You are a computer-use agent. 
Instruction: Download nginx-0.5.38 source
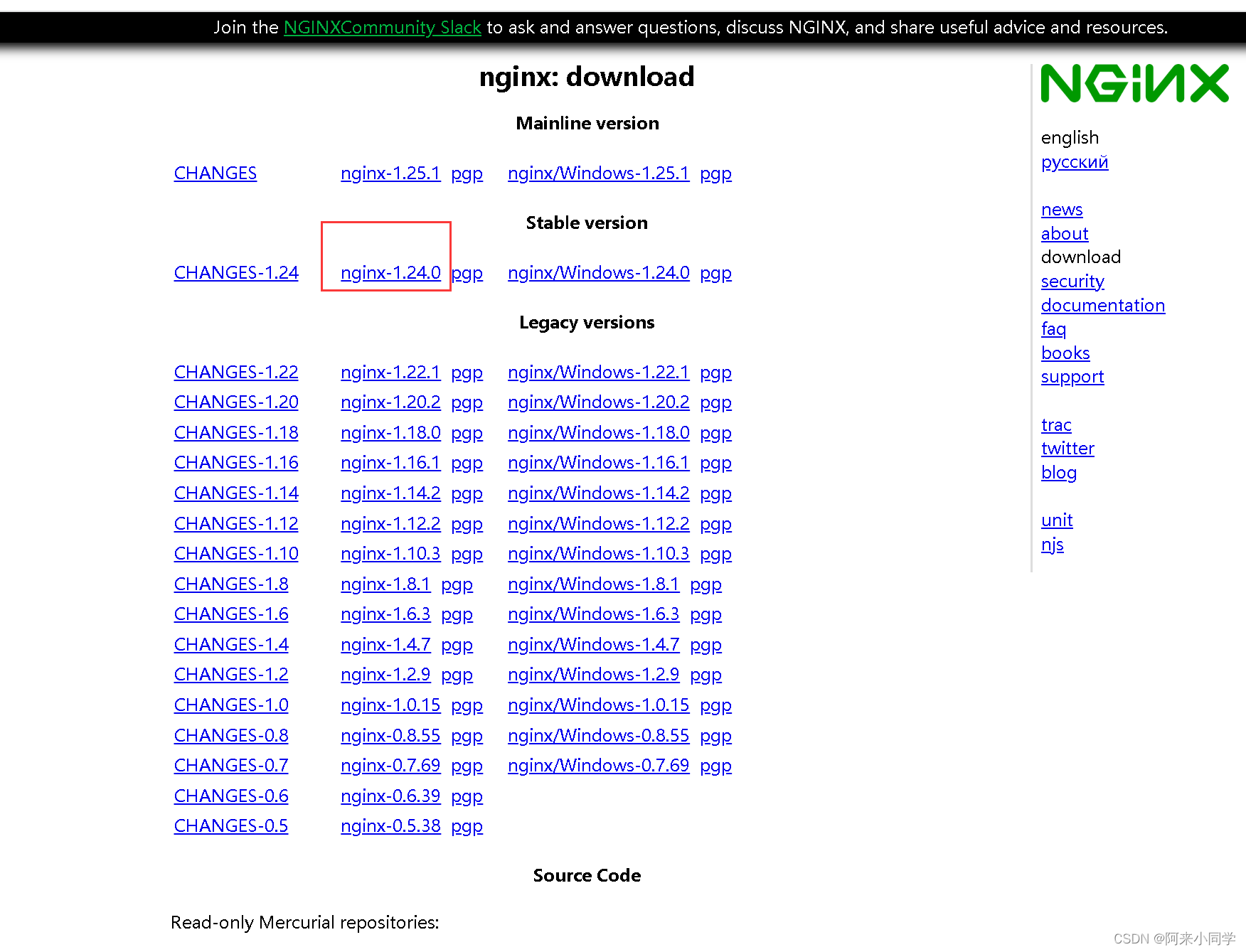coord(390,826)
